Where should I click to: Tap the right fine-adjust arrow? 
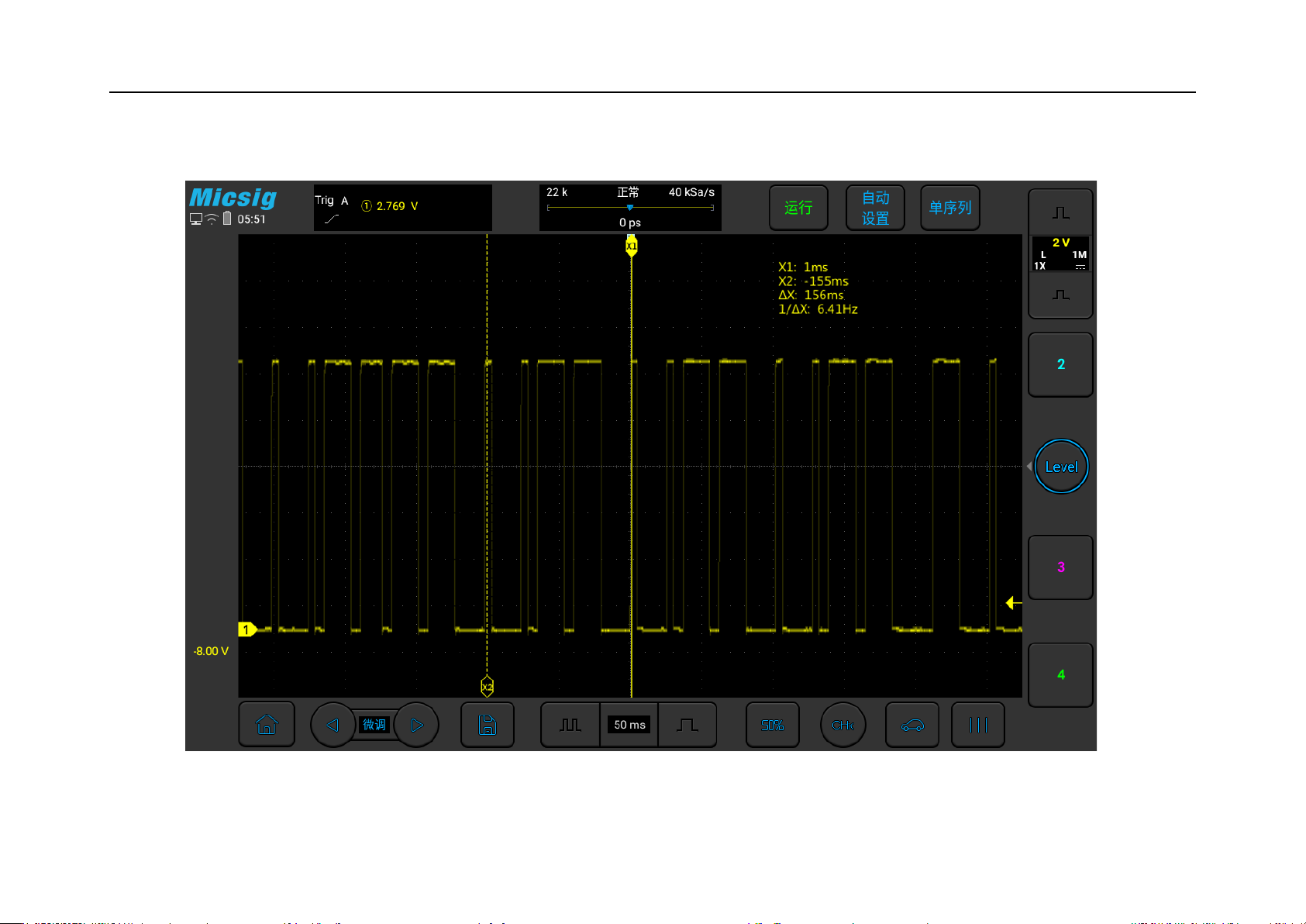click(x=417, y=725)
